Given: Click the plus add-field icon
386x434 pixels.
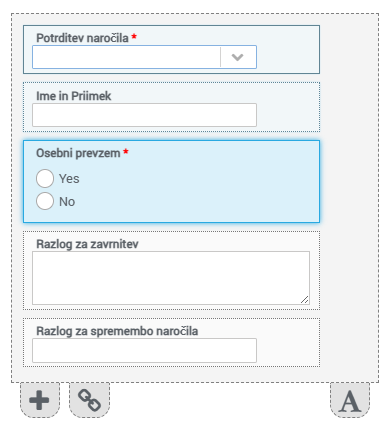Looking at the screenshot, I should (39, 400).
